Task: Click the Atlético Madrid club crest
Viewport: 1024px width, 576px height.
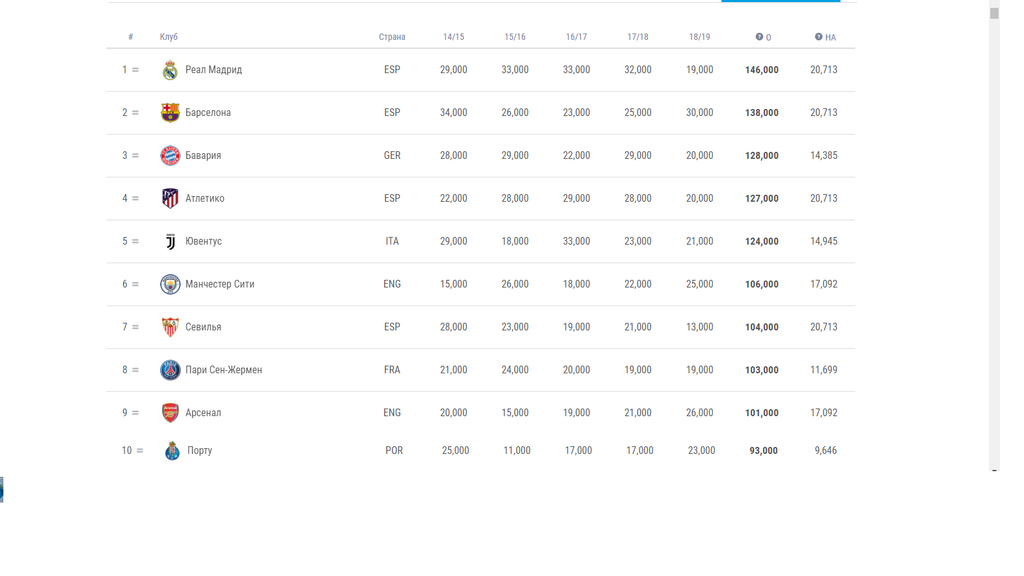Action: point(170,199)
